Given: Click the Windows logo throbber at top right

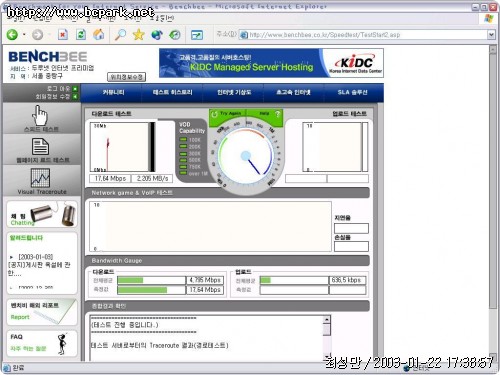Looking at the screenshot, I should point(489,18).
